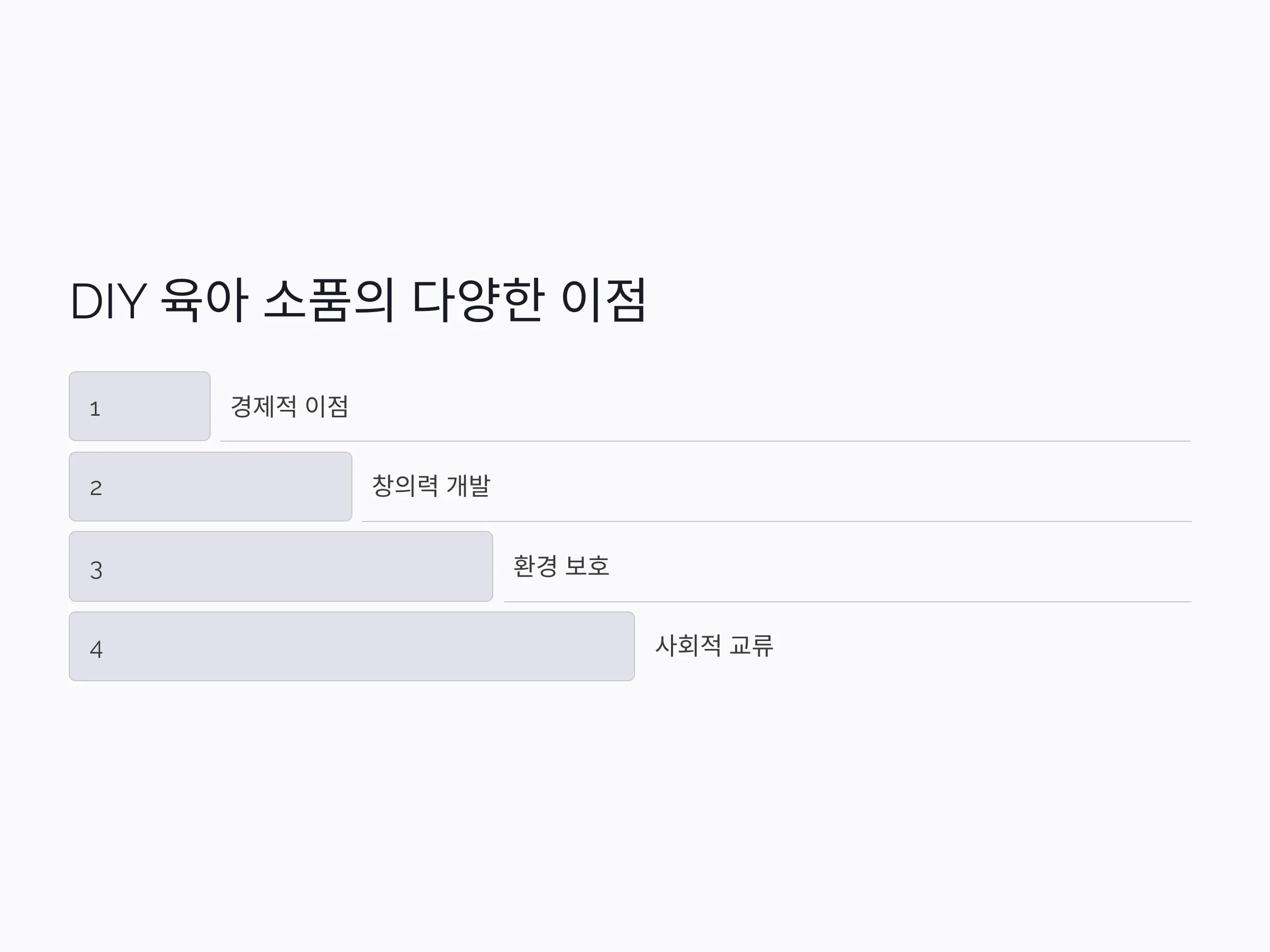Select the numbered box labeled 1

[140, 406]
